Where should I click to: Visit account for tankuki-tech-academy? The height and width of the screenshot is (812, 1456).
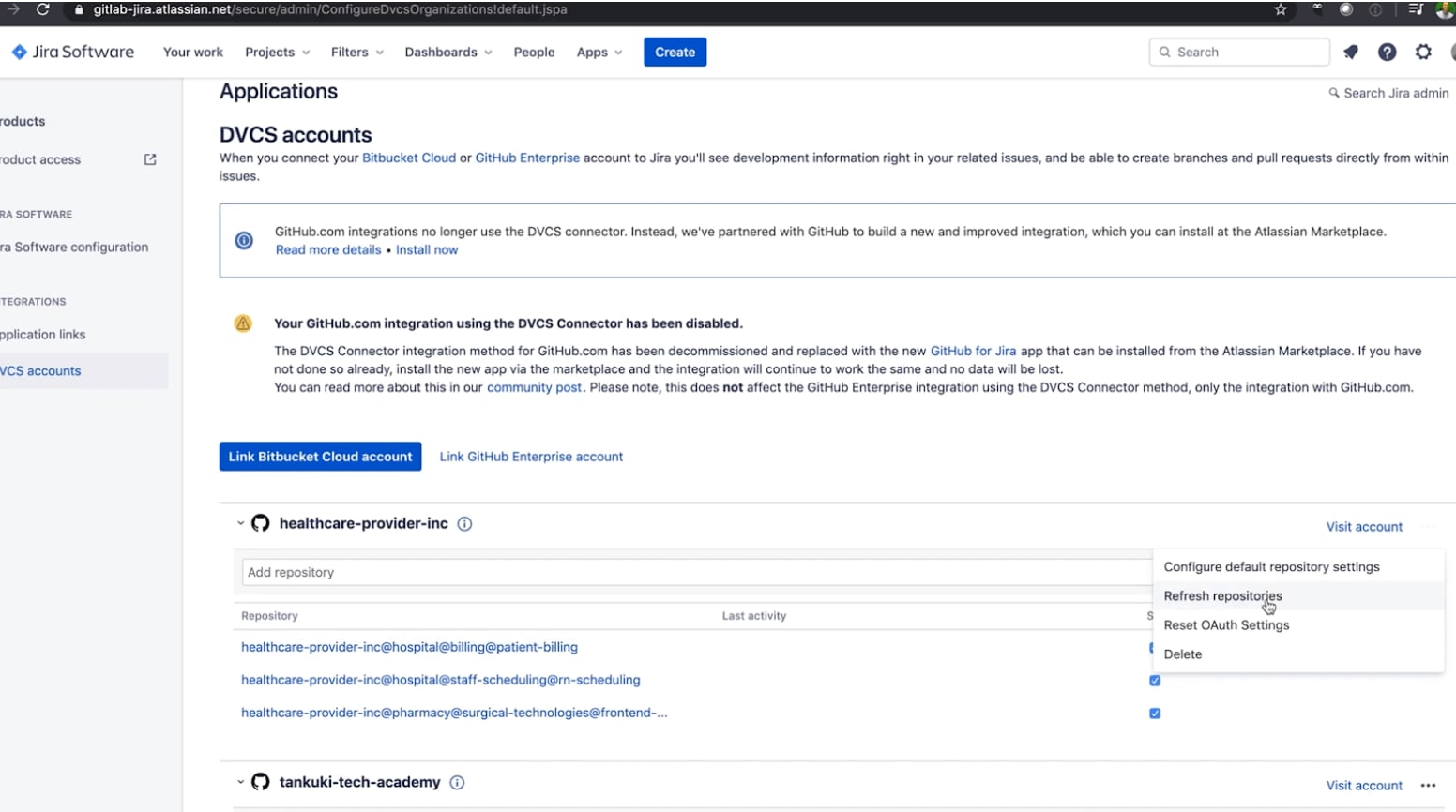[x=1364, y=786]
